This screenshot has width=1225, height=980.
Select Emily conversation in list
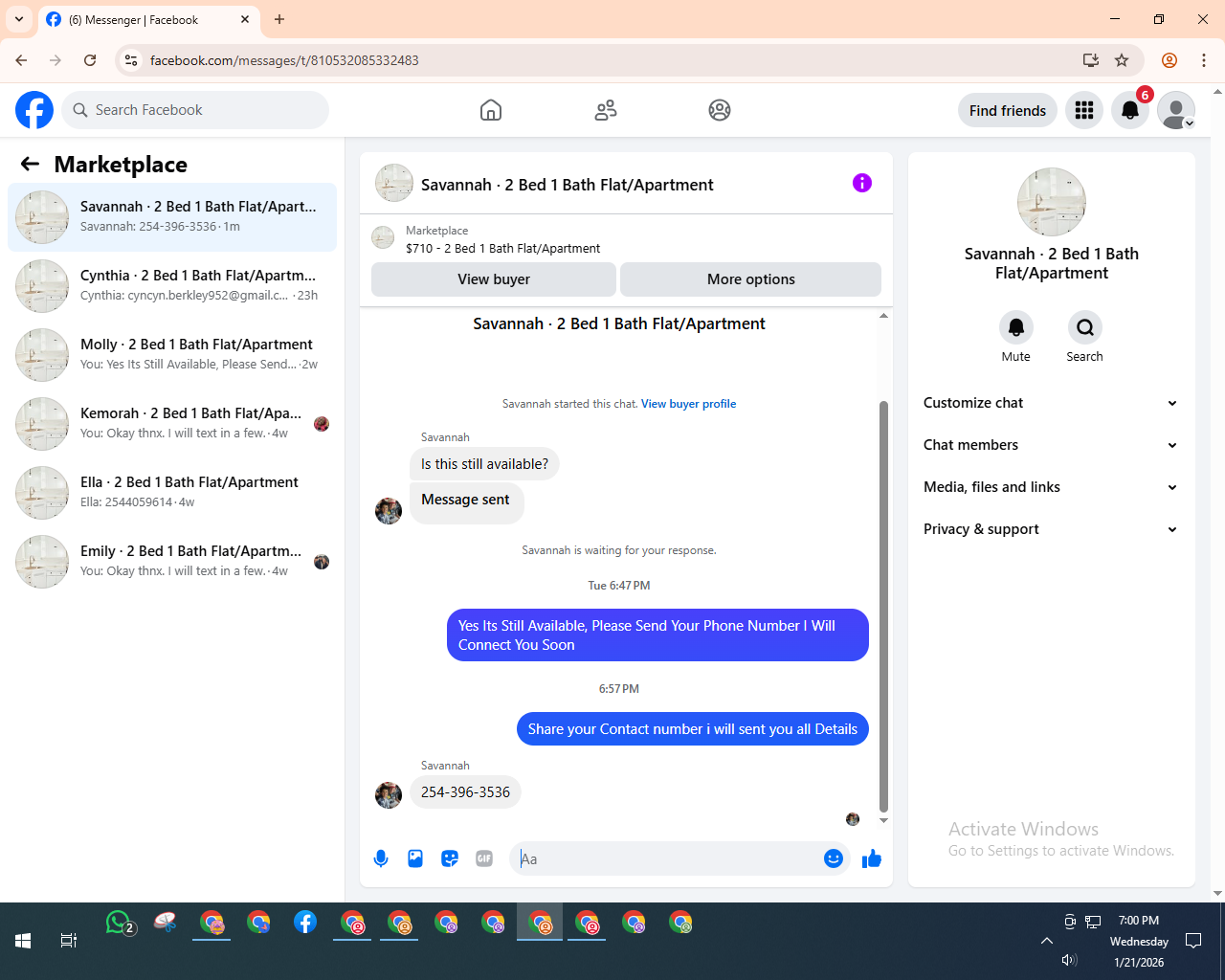coord(172,562)
